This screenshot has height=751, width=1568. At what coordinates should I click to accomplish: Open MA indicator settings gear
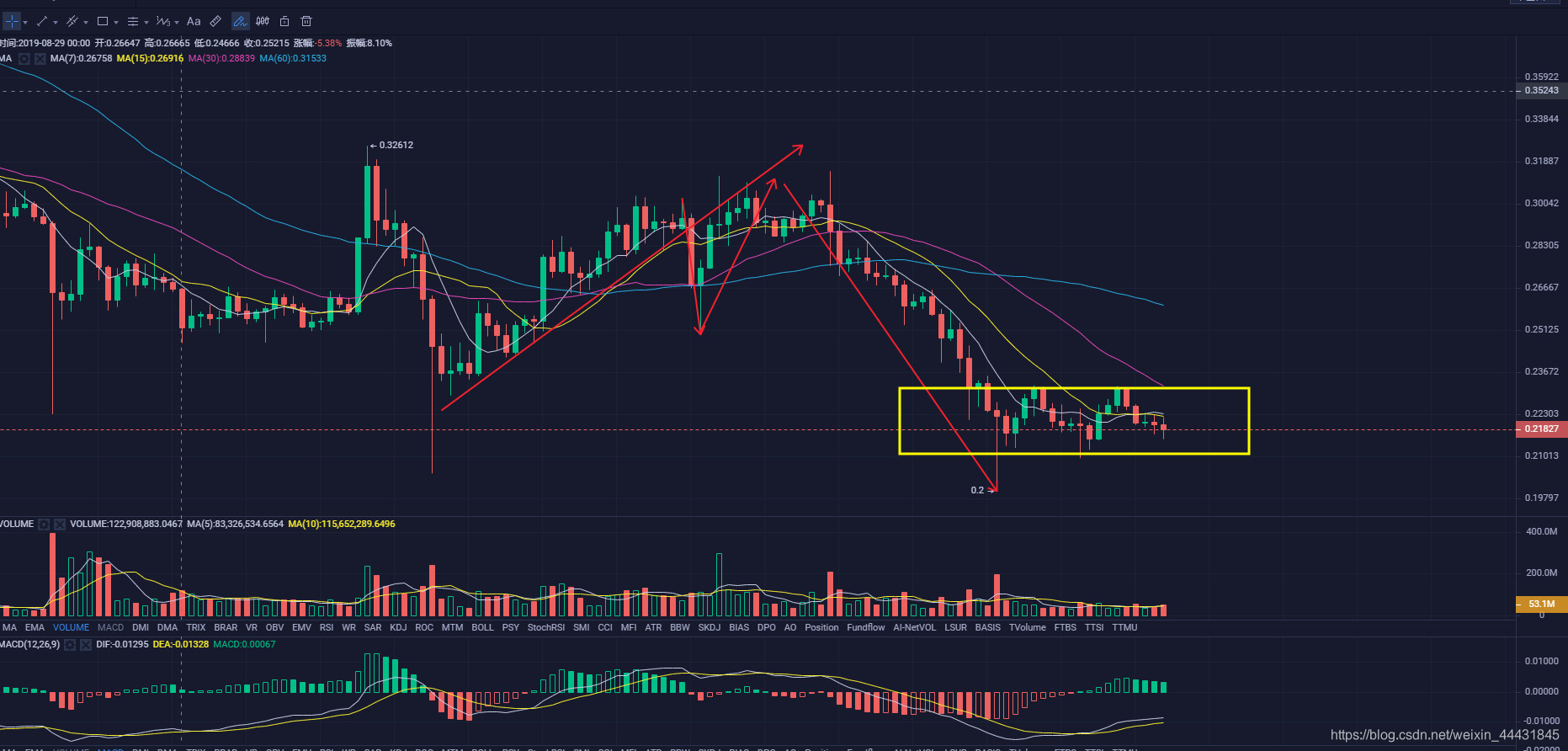(24, 59)
